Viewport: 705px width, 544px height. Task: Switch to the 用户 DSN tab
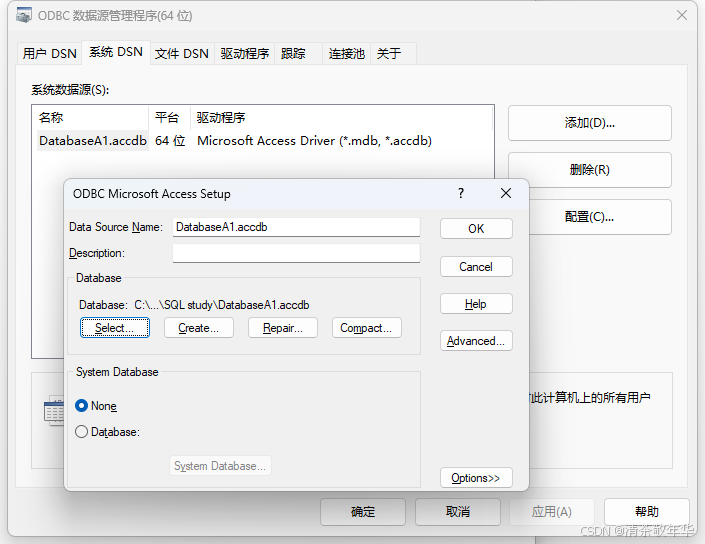coord(49,54)
